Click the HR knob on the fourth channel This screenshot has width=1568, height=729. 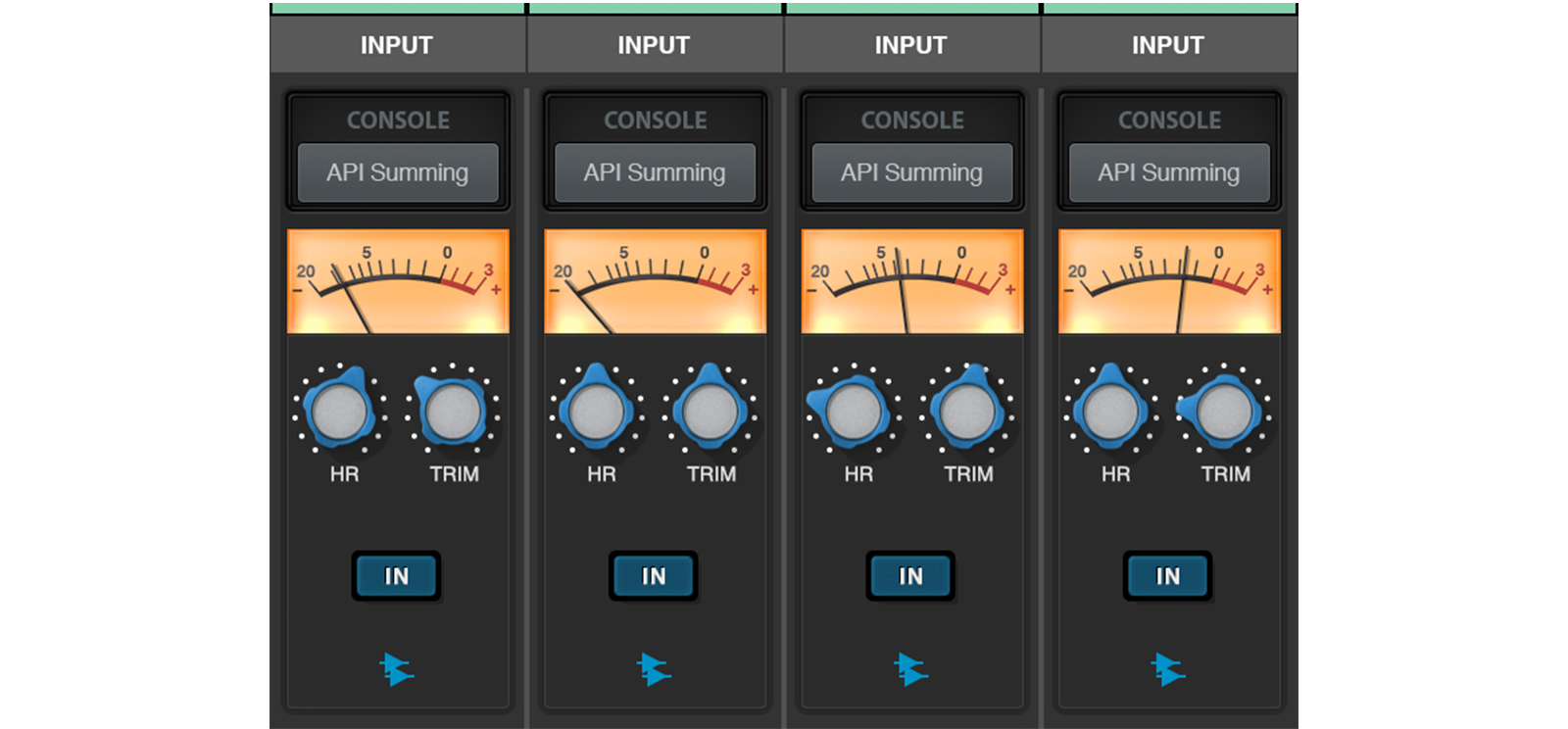click(x=1110, y=410)
